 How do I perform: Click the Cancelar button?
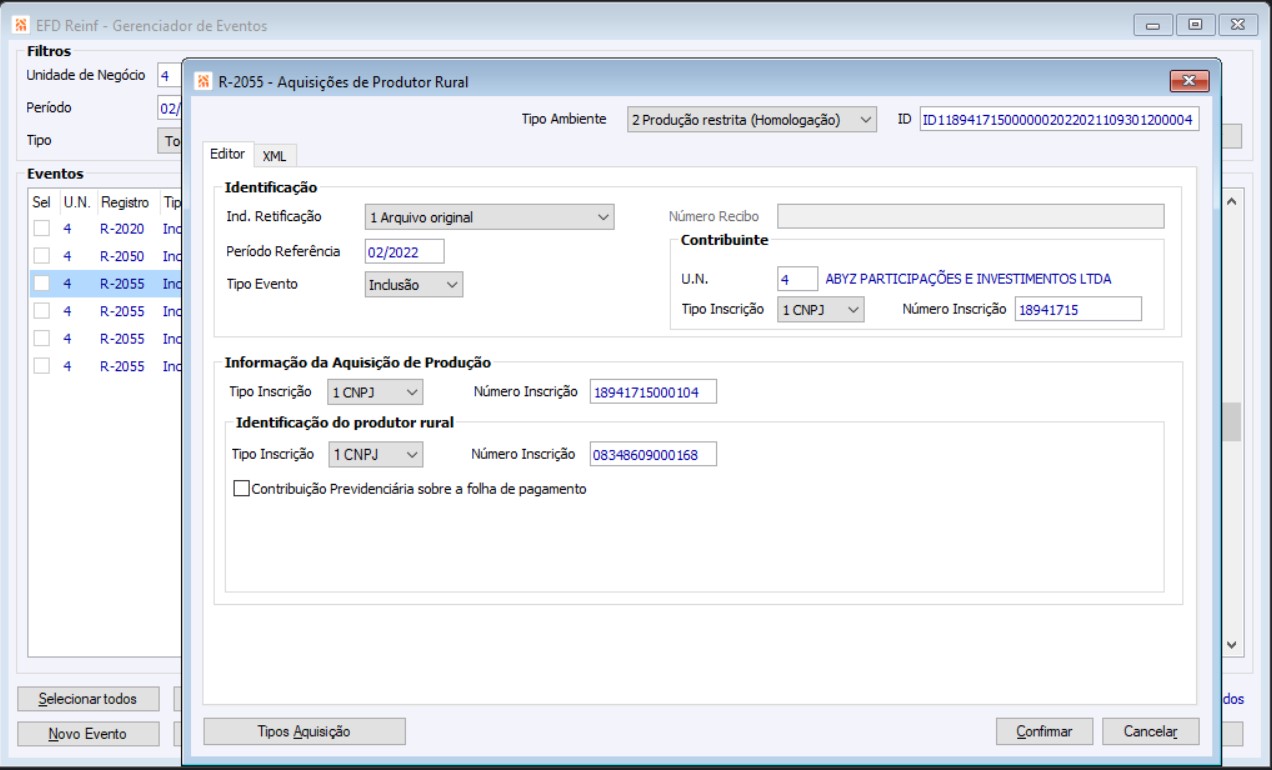click(1150, 732)
